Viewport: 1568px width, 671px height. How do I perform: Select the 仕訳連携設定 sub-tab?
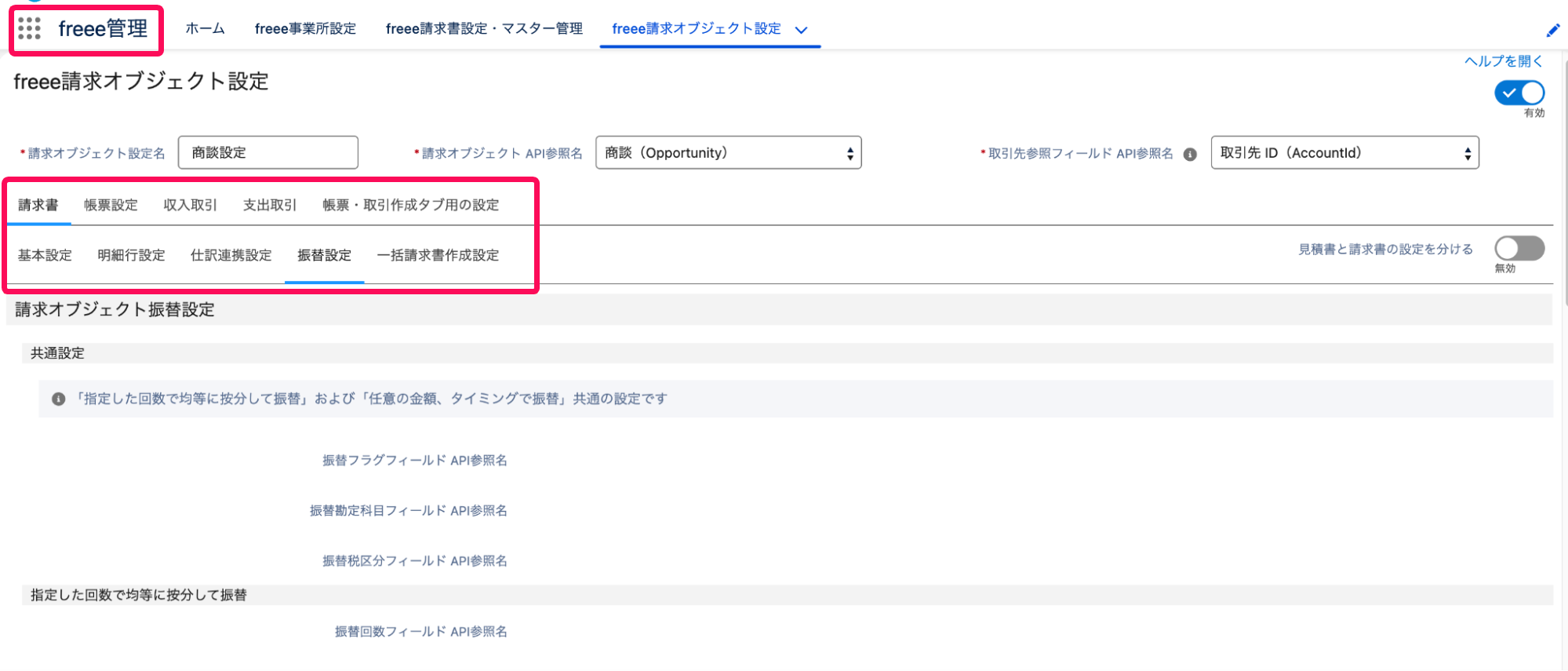pyautogui.click(x=231, y=255)
